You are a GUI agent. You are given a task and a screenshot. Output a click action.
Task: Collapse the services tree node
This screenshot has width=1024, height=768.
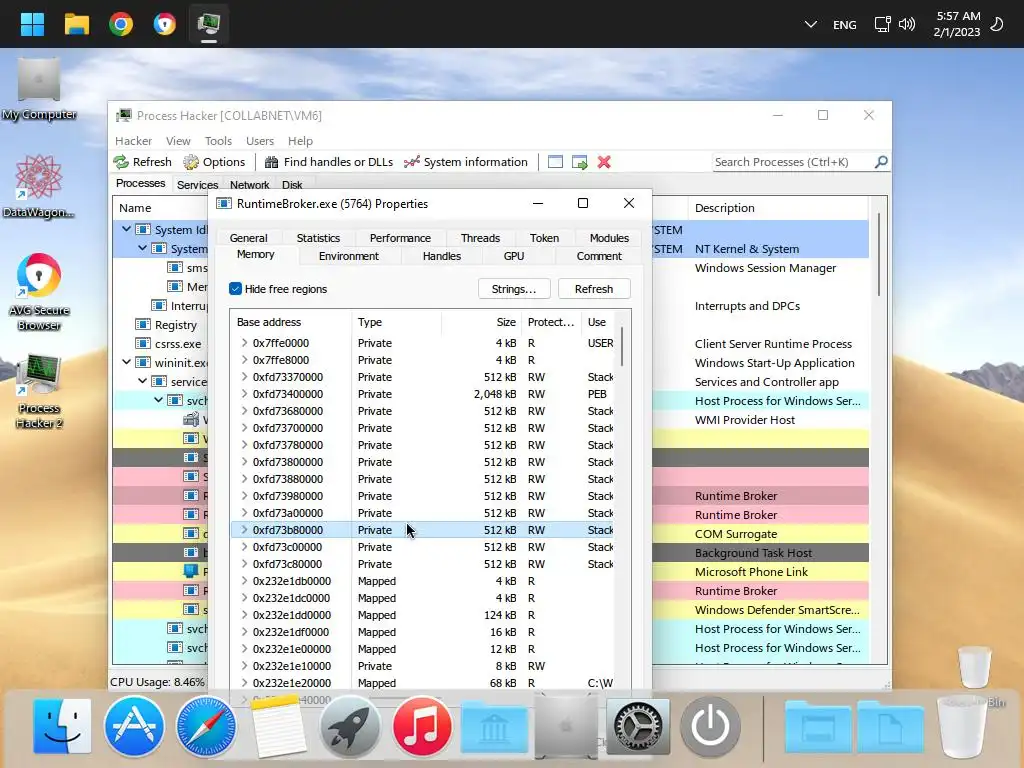(142, 381)
